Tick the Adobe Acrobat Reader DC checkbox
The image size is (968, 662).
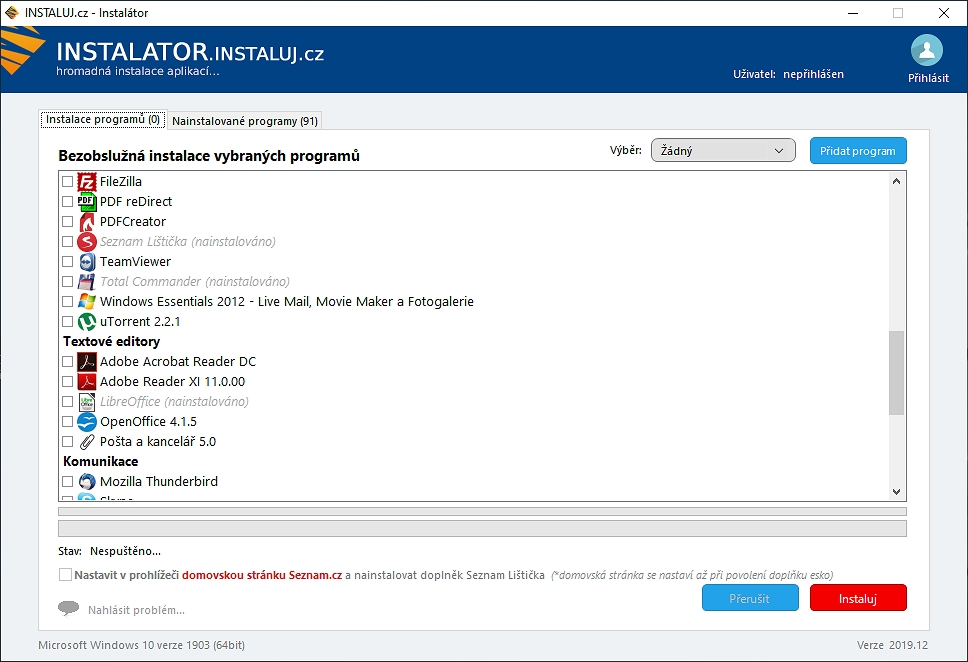68,361
